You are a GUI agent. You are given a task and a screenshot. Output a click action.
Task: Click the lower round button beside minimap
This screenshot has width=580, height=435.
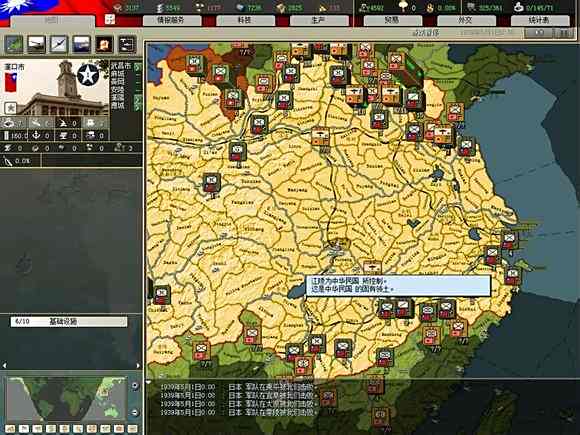[x=135, y=412]
